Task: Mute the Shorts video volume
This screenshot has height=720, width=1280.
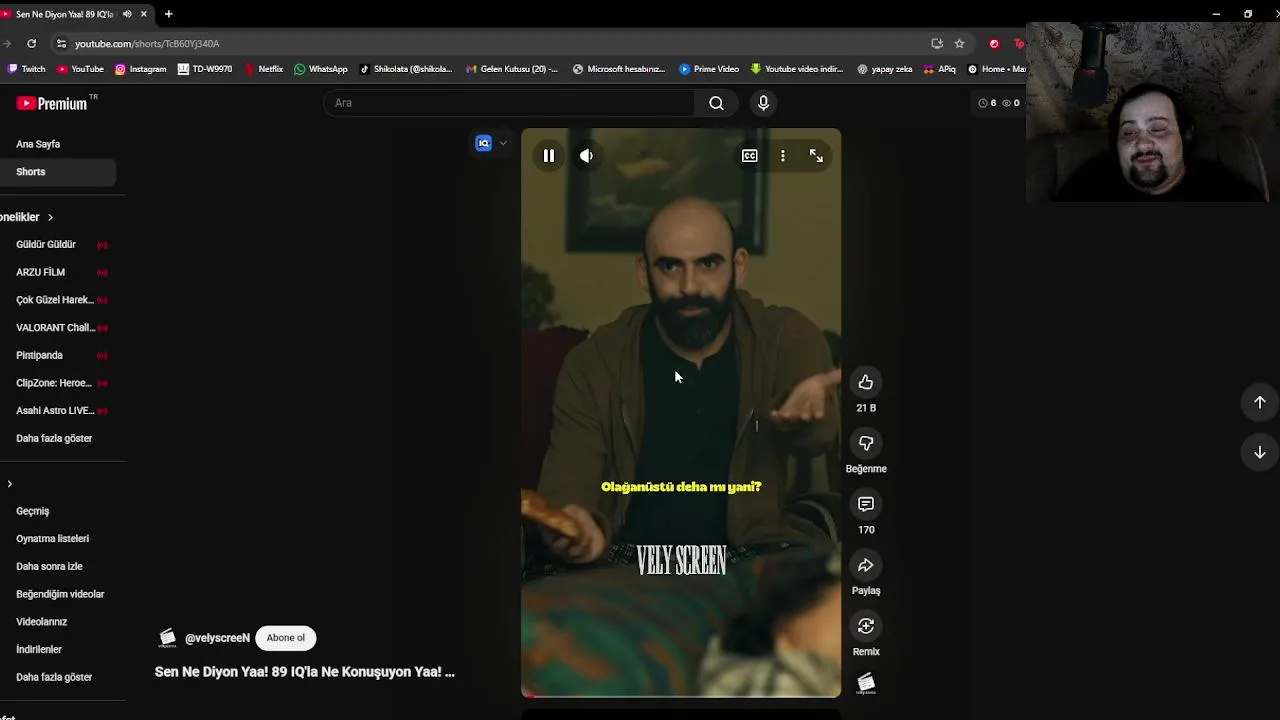Action: (586, 156)
